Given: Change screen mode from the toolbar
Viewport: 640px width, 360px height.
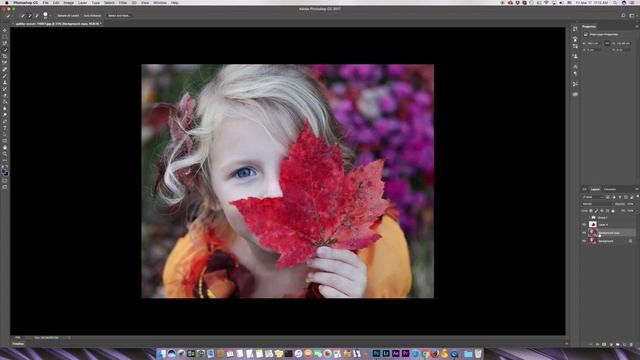Looking at the screenshot, I should click(x=5, y=187).
